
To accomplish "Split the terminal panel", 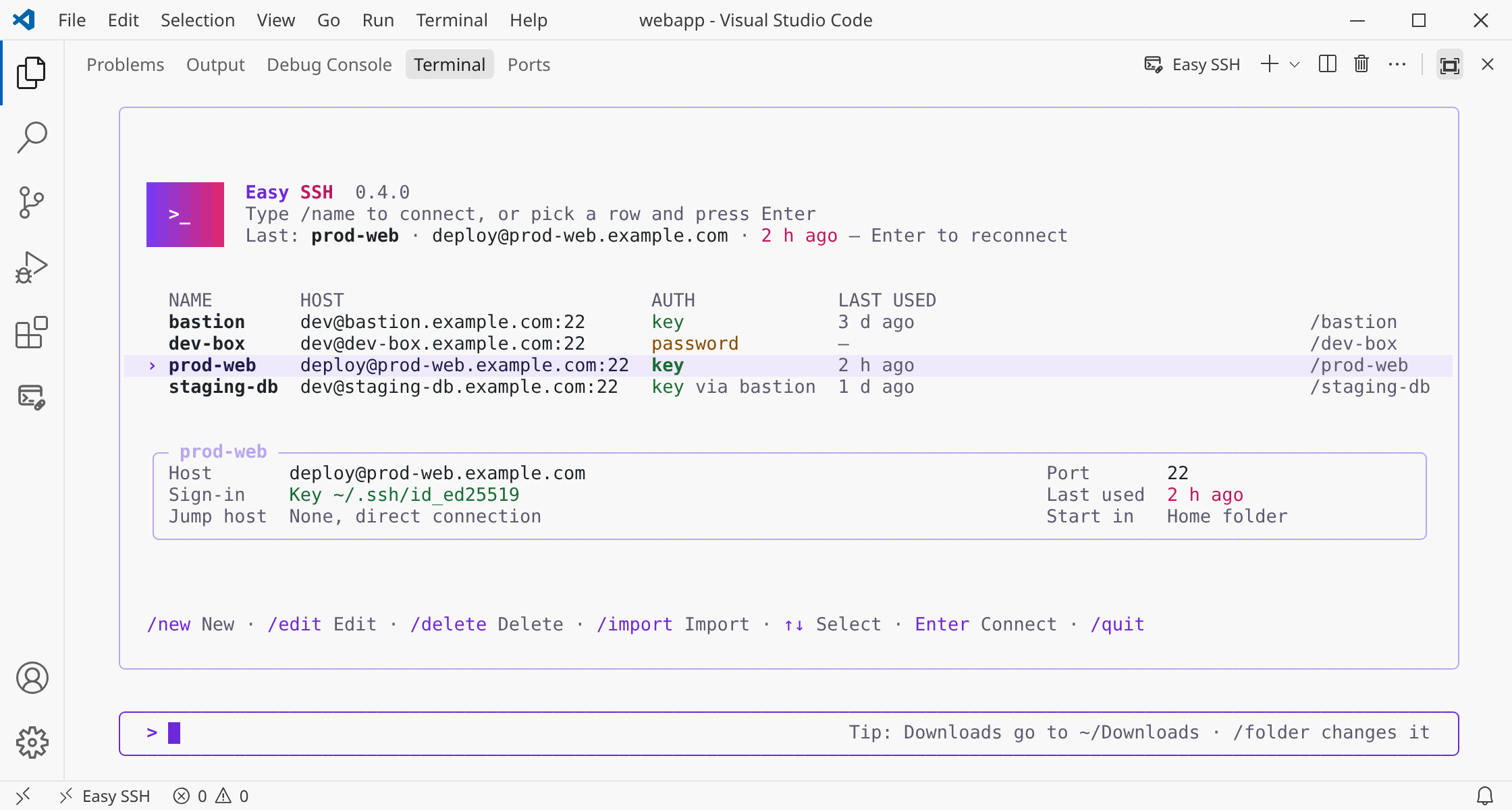I will (x=1328, y=64).
